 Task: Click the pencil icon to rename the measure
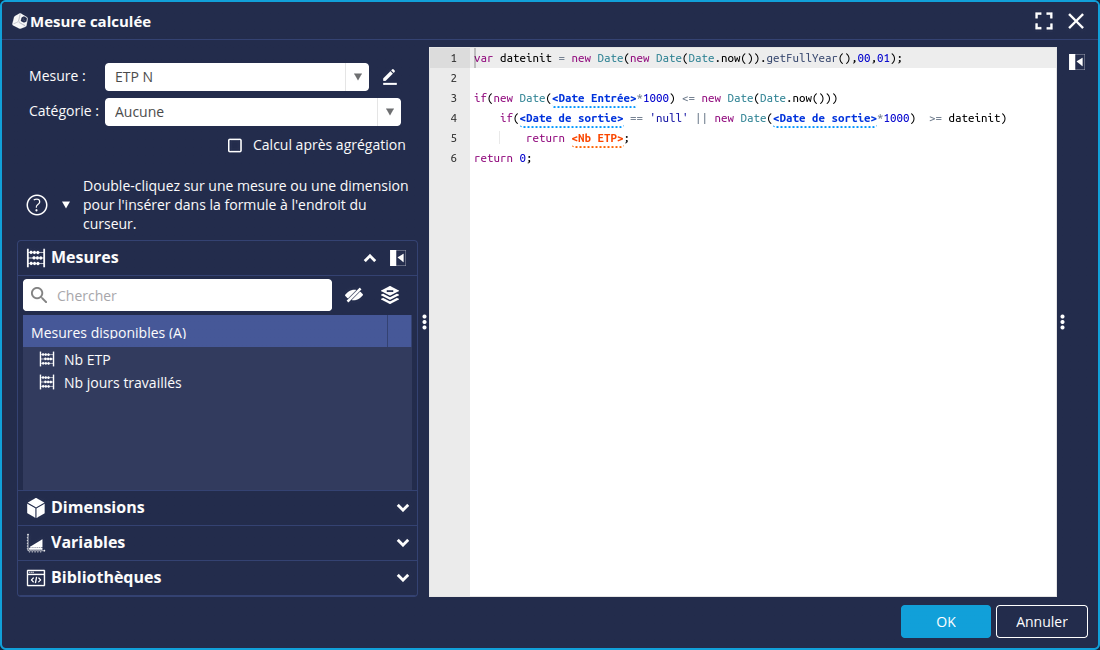pos(389,77)
